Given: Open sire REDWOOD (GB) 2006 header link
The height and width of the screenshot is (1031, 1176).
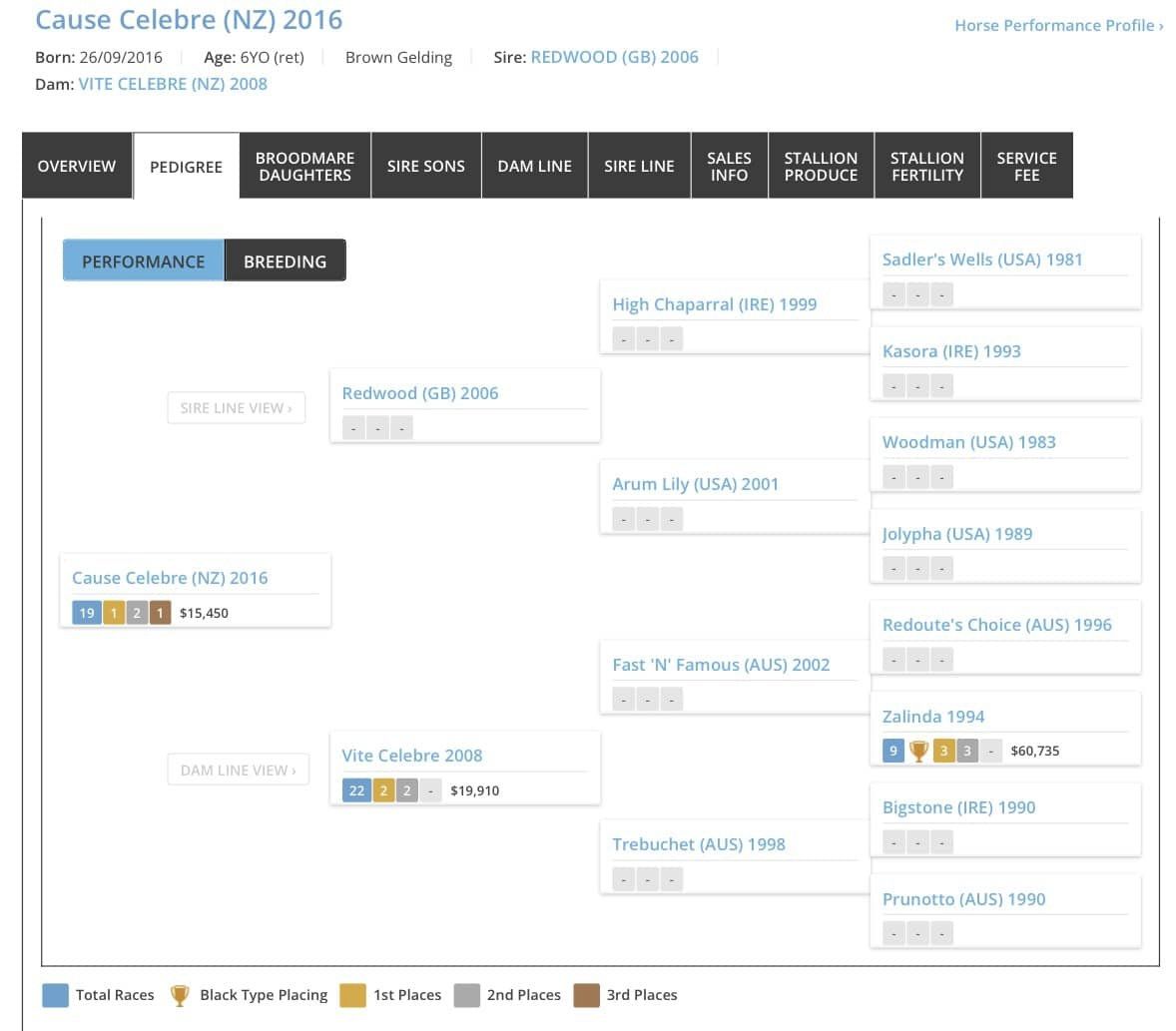Looking at the screenshot, I should coord(614,57).
